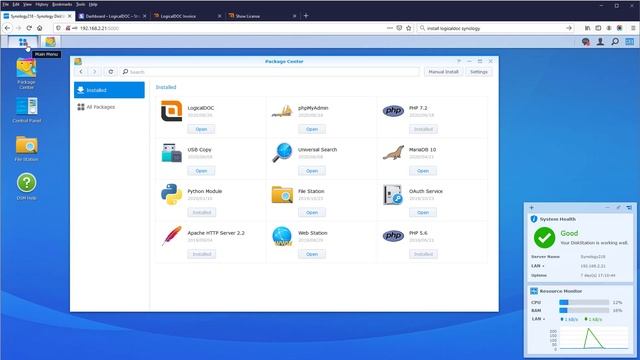Click the File Station package icon
Image resolution: width=640 pixels, height=360 pixels.
click(x=282, y=195)
